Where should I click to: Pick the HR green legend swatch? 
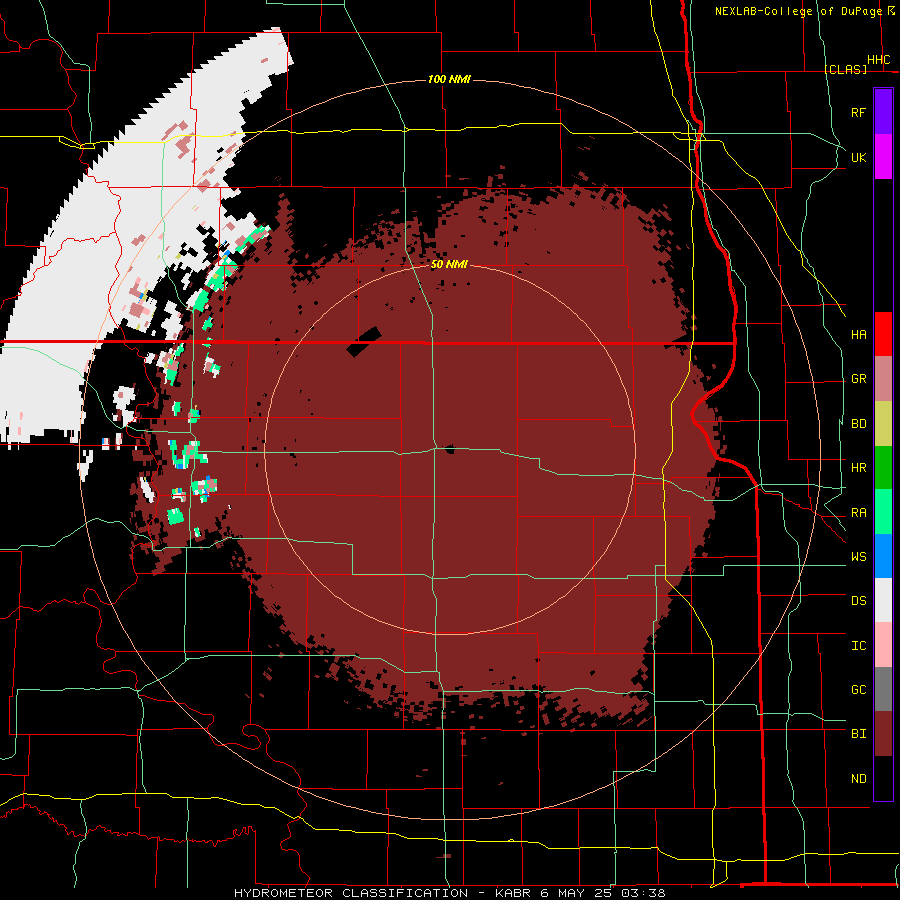point(883,468)
